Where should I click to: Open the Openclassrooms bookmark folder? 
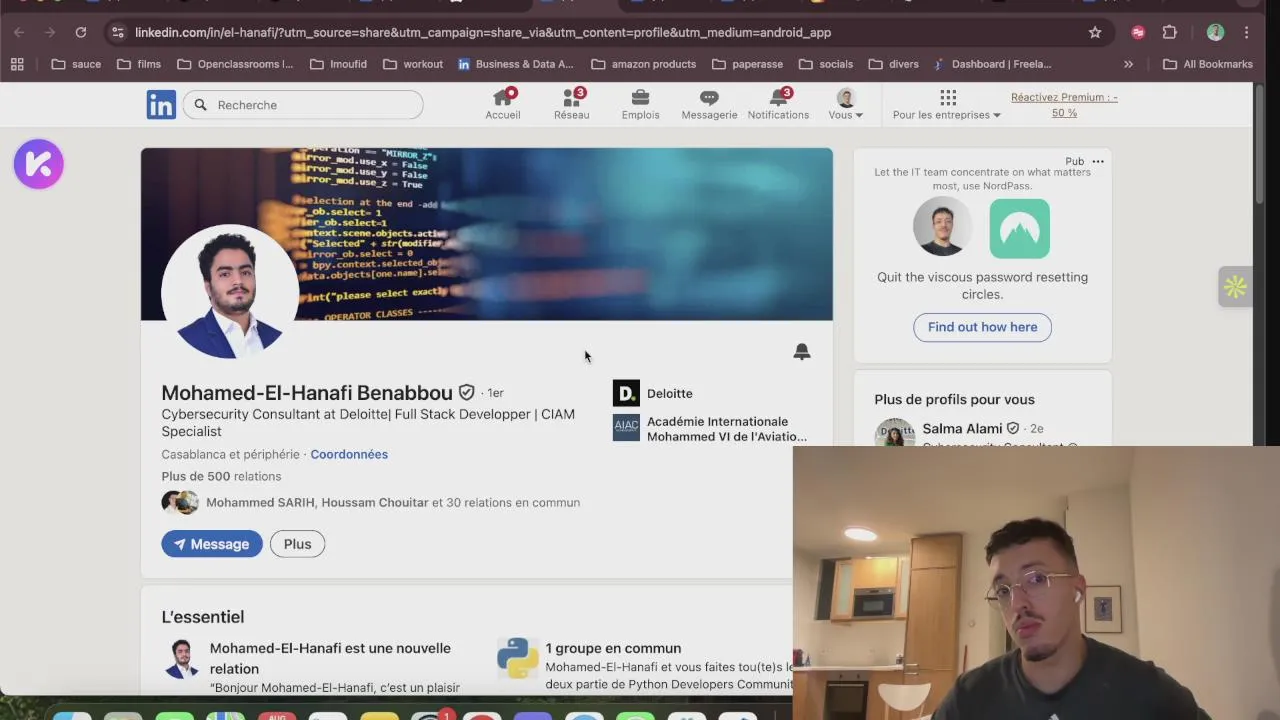pyautogui.click(x=235, y=64)
